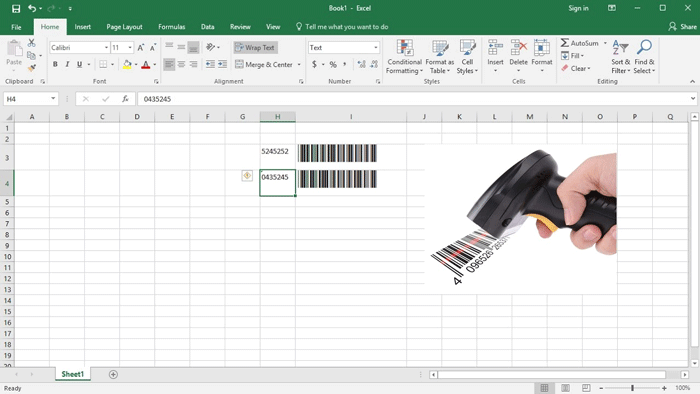
Task: Toggle Bold formatting button
Action: click(x=55, y=64)
